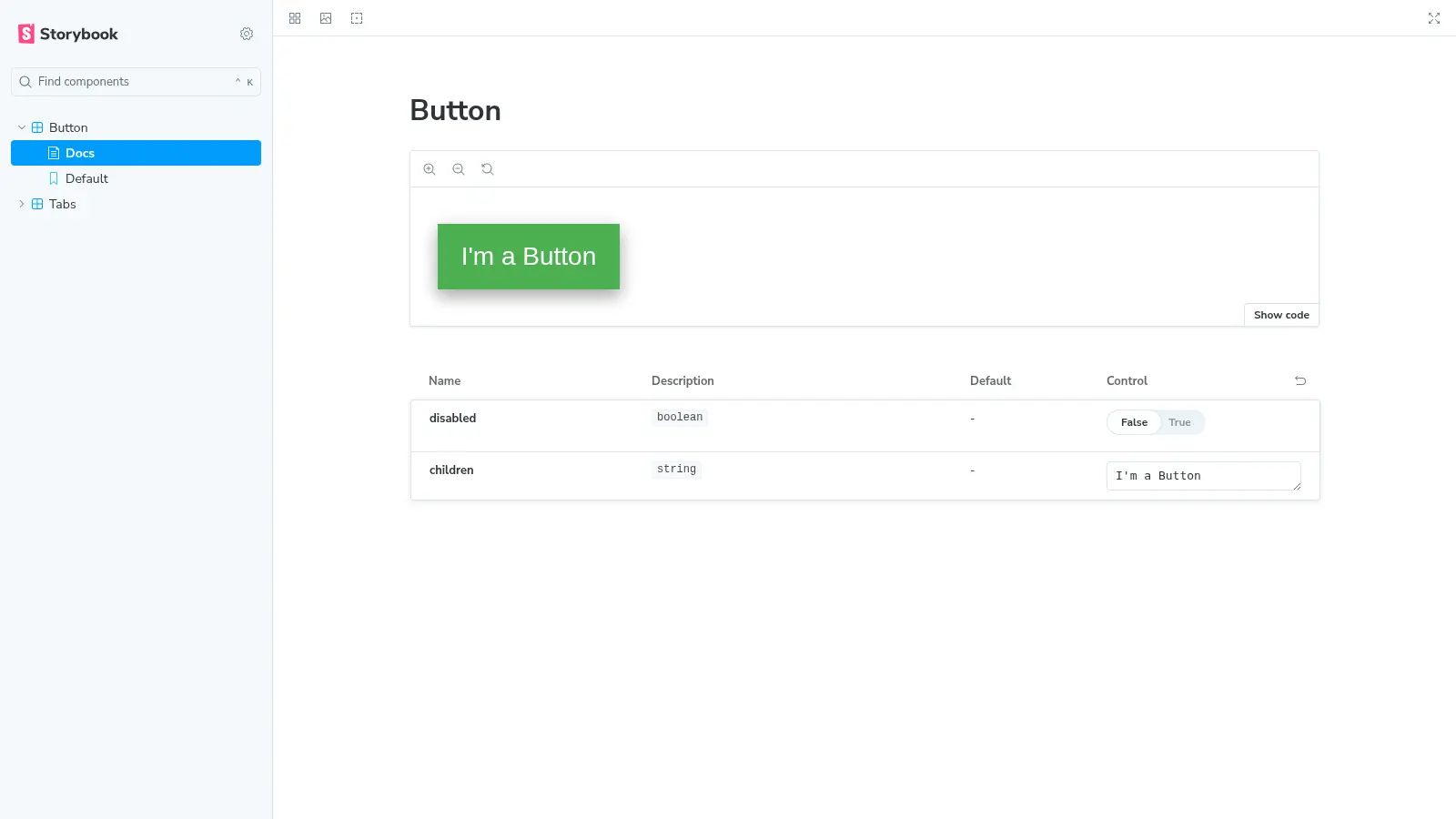Reset zoom on the preview canvas
Viewport: 1456px width, 819px height.
(488, 169)
